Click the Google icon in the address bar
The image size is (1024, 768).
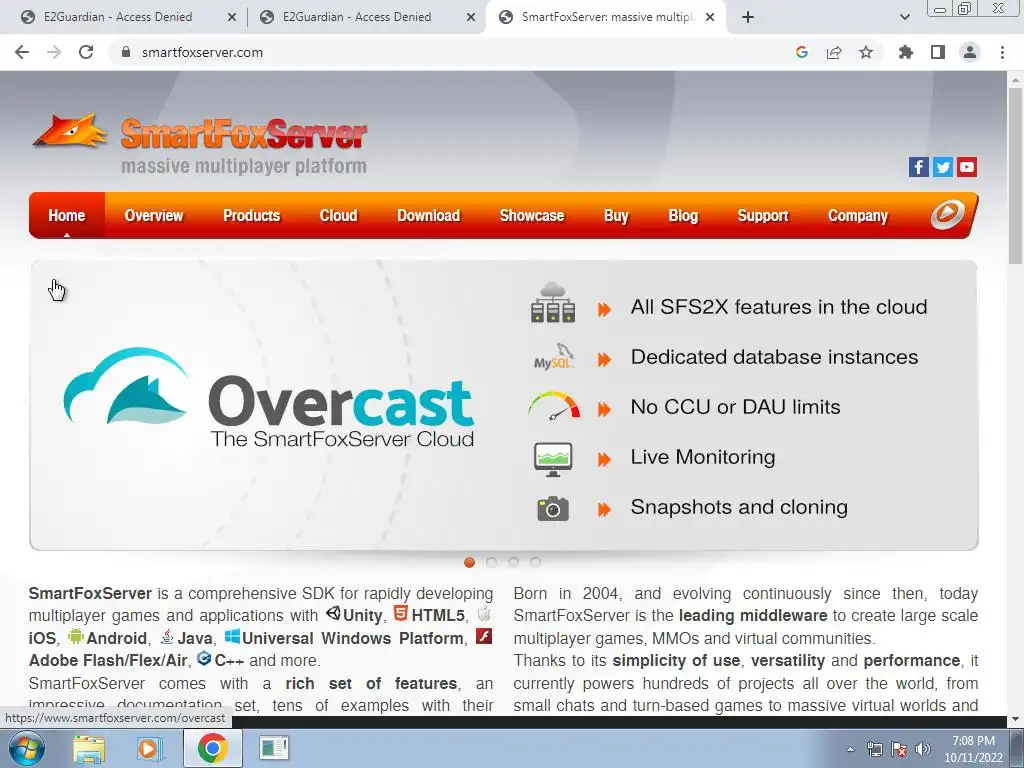[x=802, y=52]
